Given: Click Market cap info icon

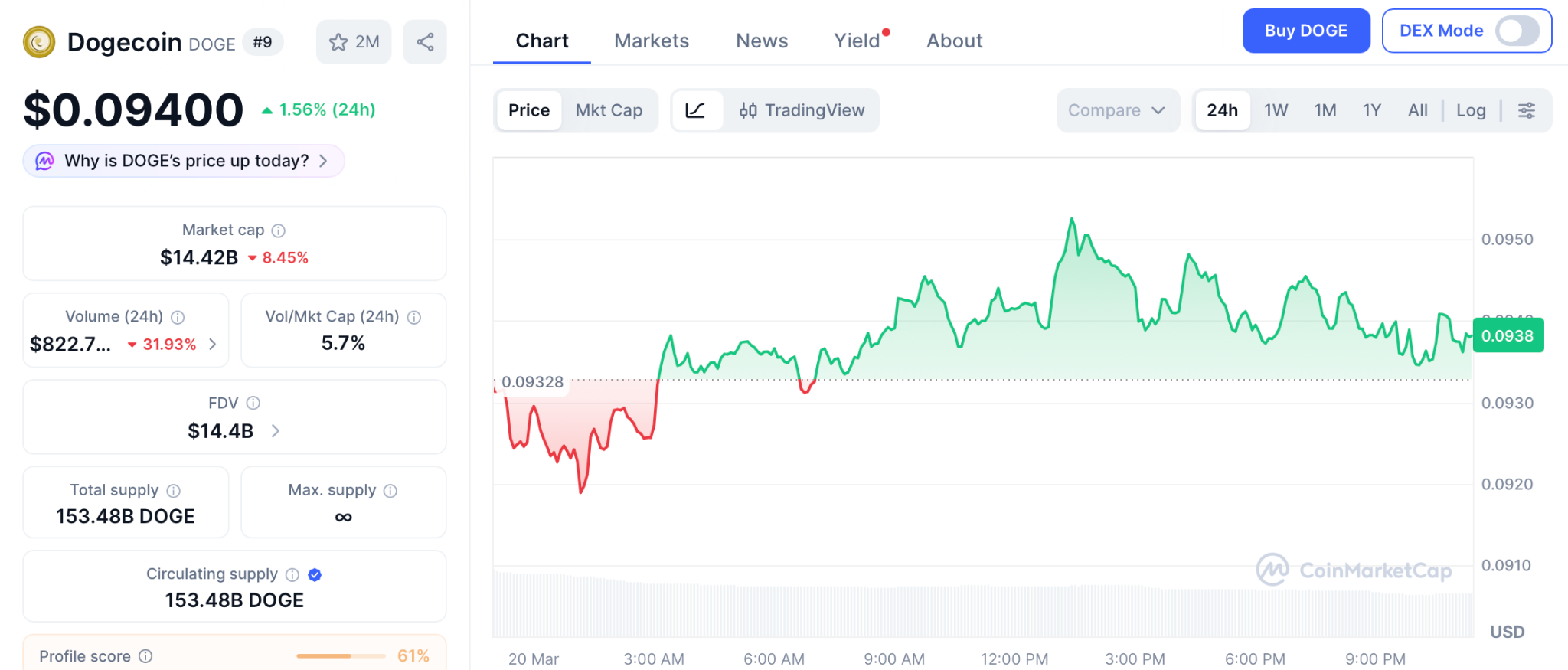Looking at the screenshot, I should (x=279, y=230).
